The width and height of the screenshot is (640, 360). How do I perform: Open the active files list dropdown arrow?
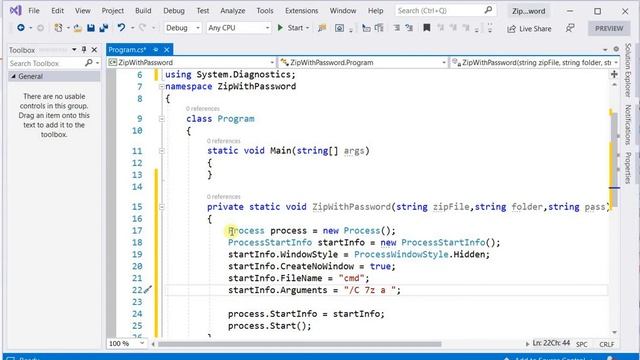[605, 49]
